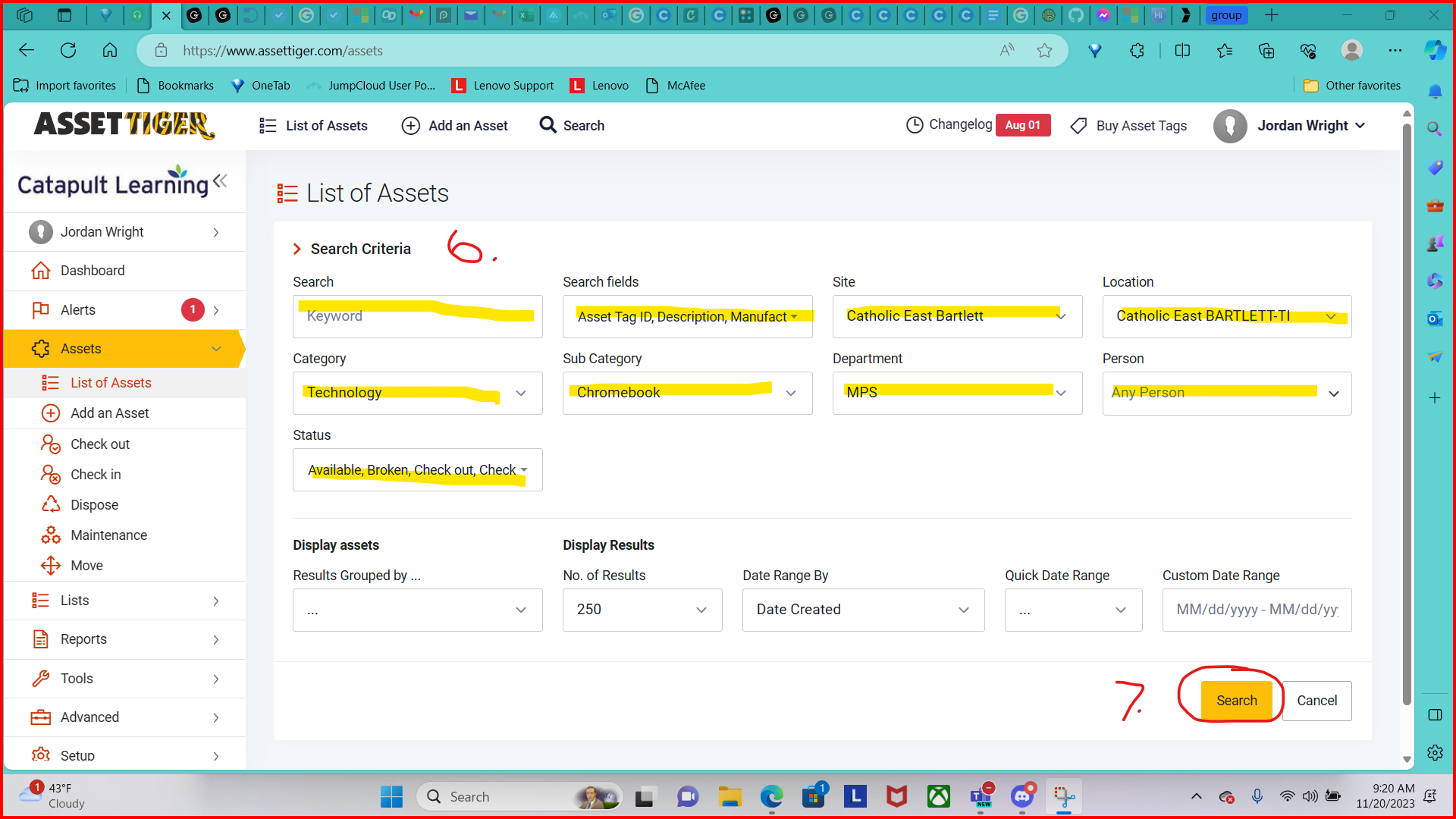Click the Buy Asset Tags tag icon
The image size is (1456, 819).
pyautogui.click(x=1078, y=126)
